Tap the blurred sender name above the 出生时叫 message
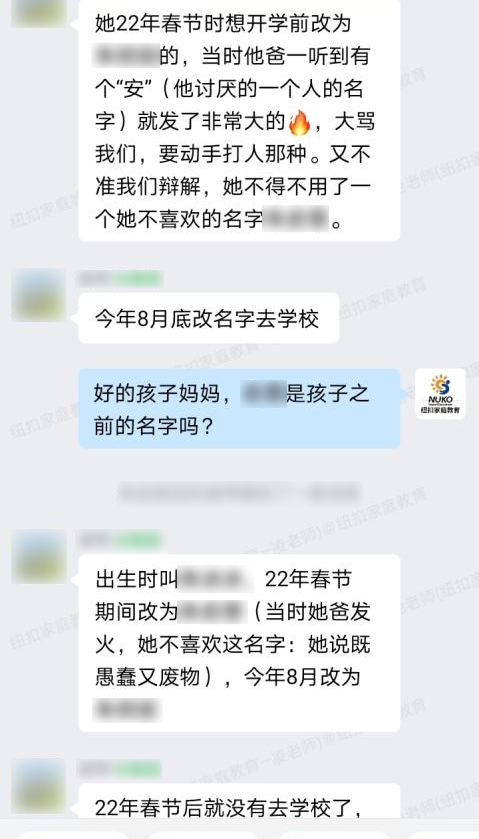The width and height of the screenshot is (479, 839). [120, 539]
